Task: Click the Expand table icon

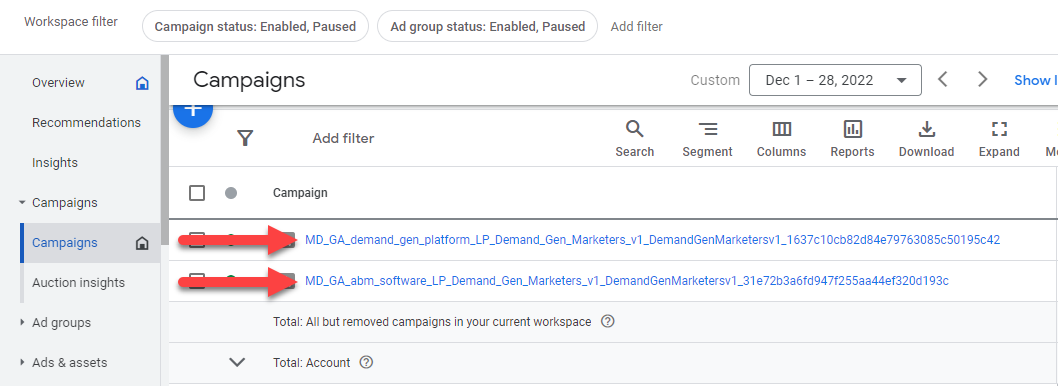Action: 999,138
